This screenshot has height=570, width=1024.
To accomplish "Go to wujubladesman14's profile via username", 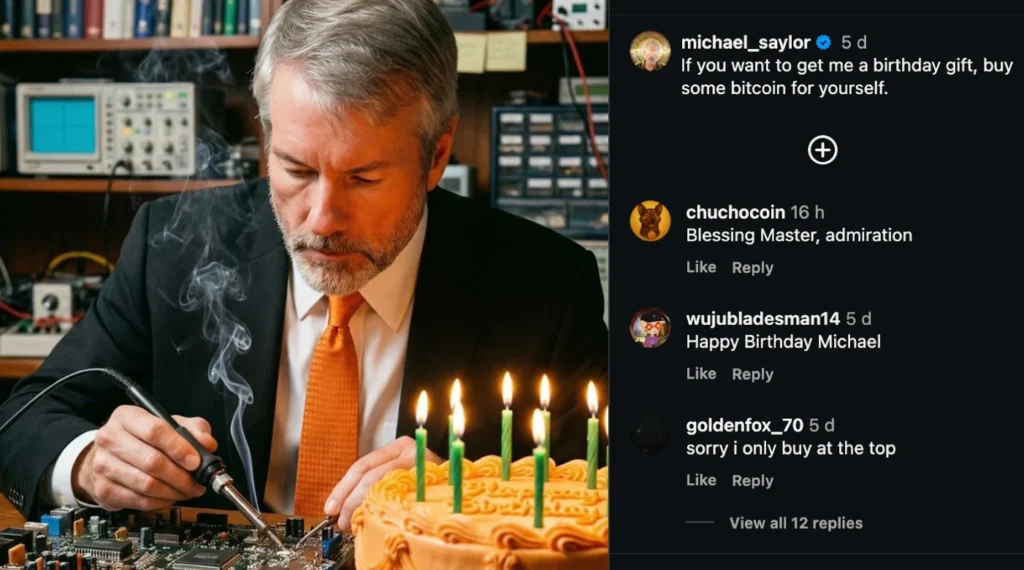I will [x=762, y=319].
